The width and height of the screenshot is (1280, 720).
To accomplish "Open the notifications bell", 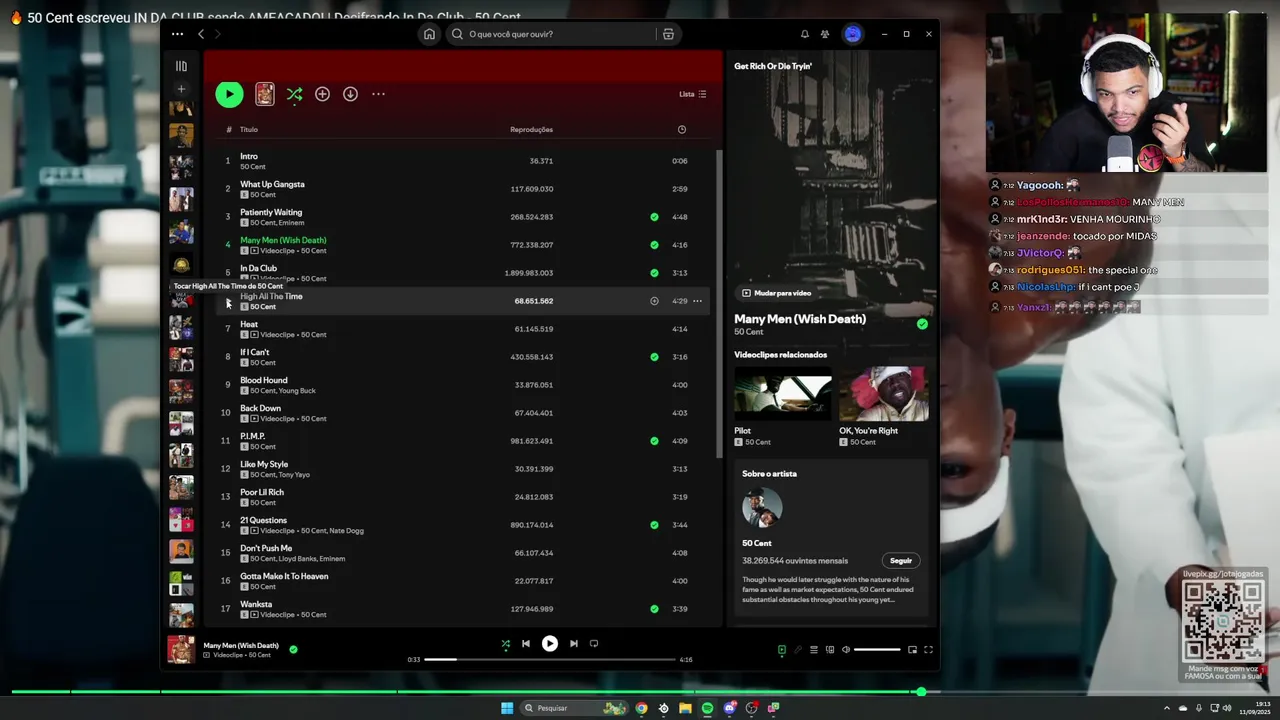I will pyautogui.click(x=804, y=34).
